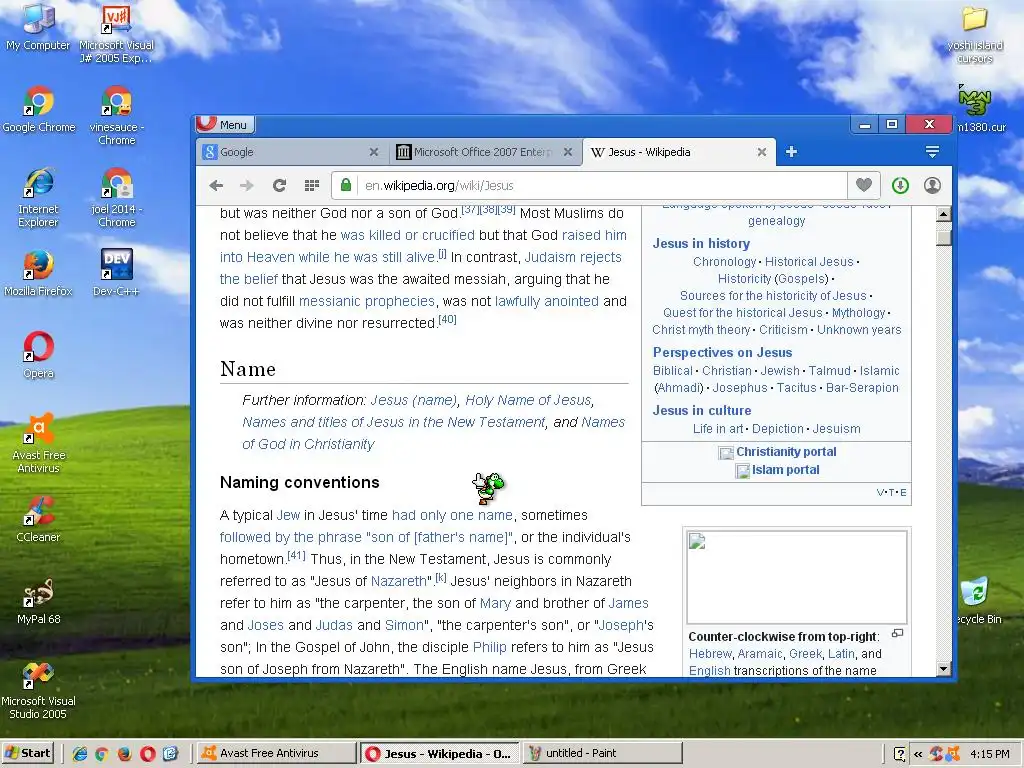Viewport: 1024px width, 768px height.
Task: Expand hidden system tray icons chevron
Action: pos(918,754)
